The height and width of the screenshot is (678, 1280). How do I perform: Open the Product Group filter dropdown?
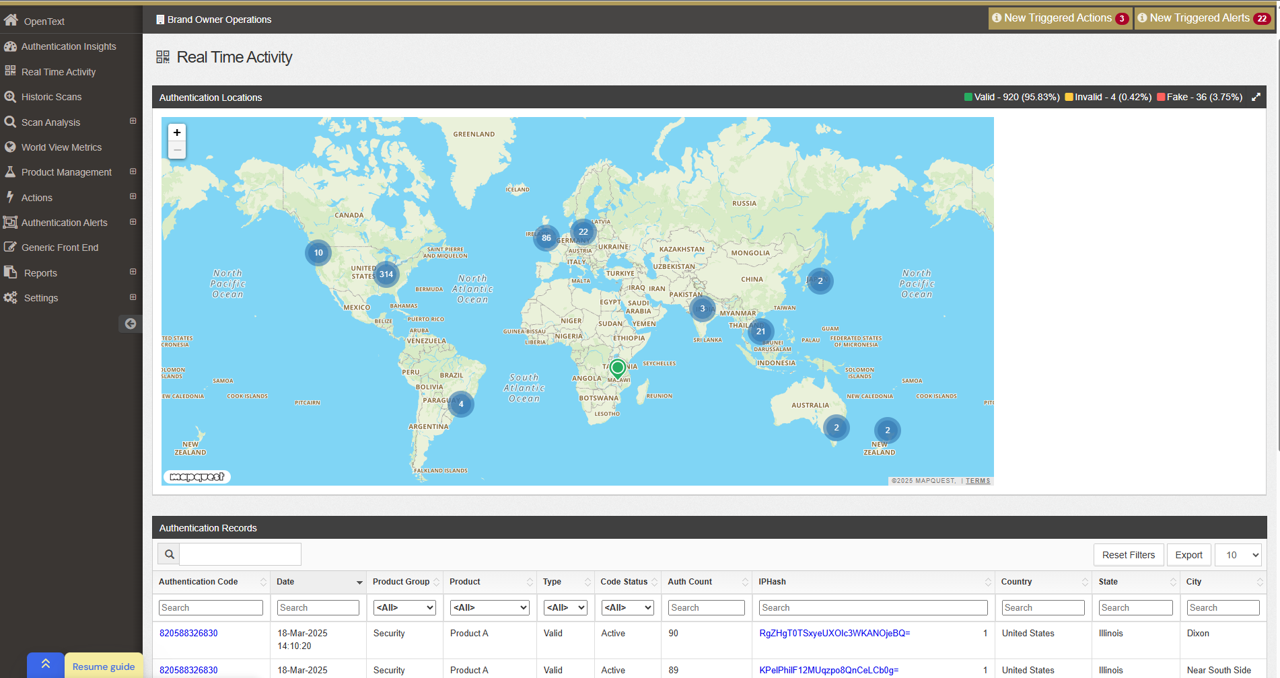pos(404,608)
